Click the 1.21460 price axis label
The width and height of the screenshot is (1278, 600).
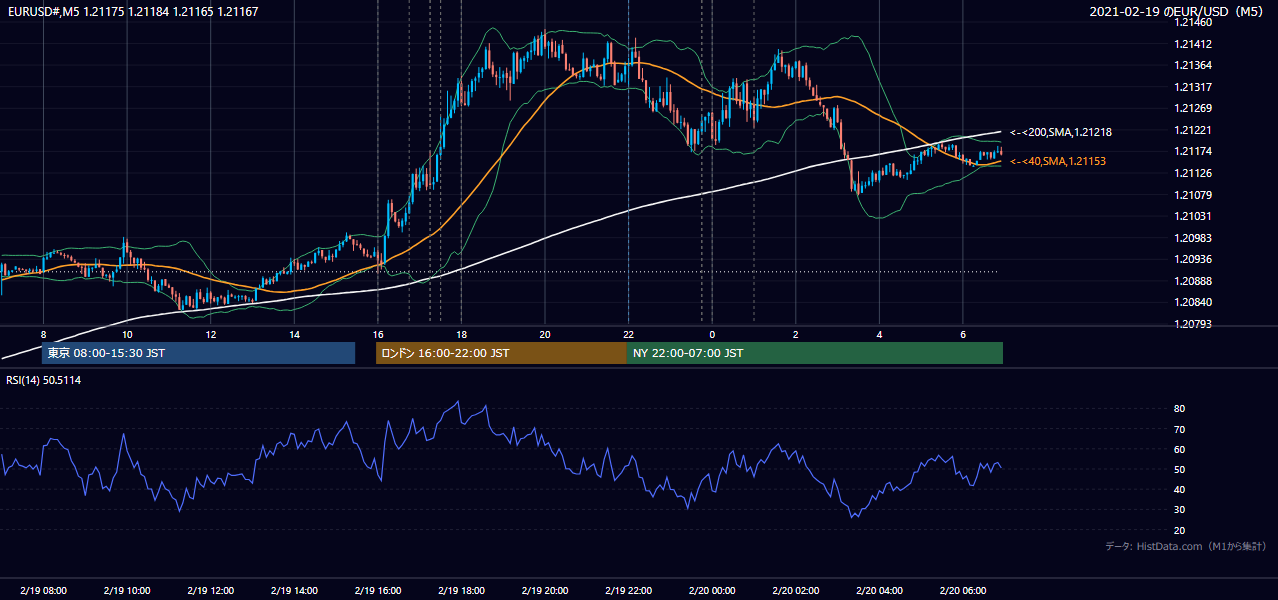click(x=1194, y=22)
